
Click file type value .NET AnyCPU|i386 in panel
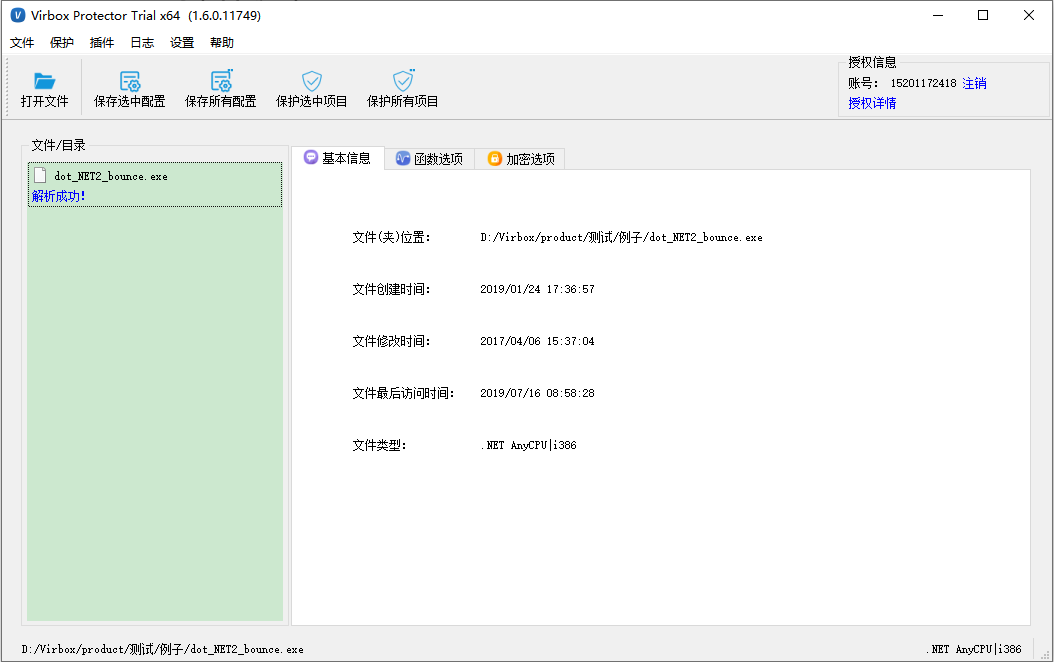pos(528,445)
